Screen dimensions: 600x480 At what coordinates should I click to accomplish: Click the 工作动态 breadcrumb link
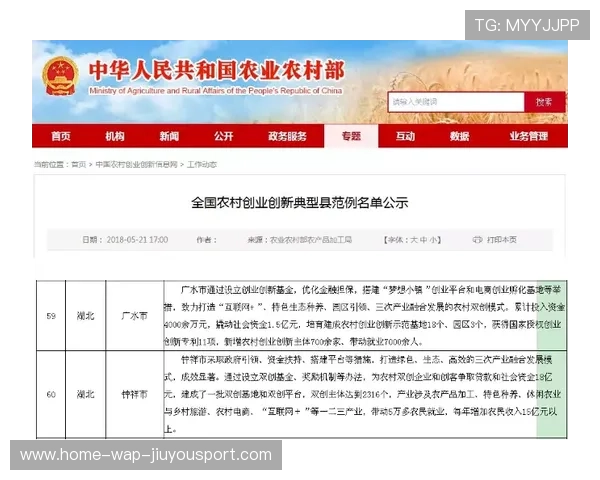[x=202, y=164]
